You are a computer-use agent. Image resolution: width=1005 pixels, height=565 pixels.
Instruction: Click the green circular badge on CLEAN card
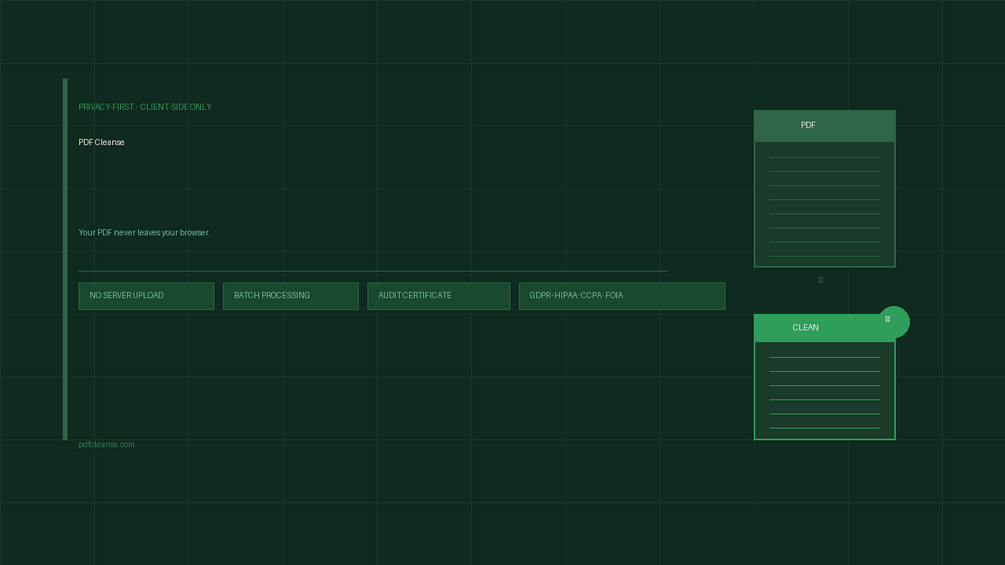[893, 322]
